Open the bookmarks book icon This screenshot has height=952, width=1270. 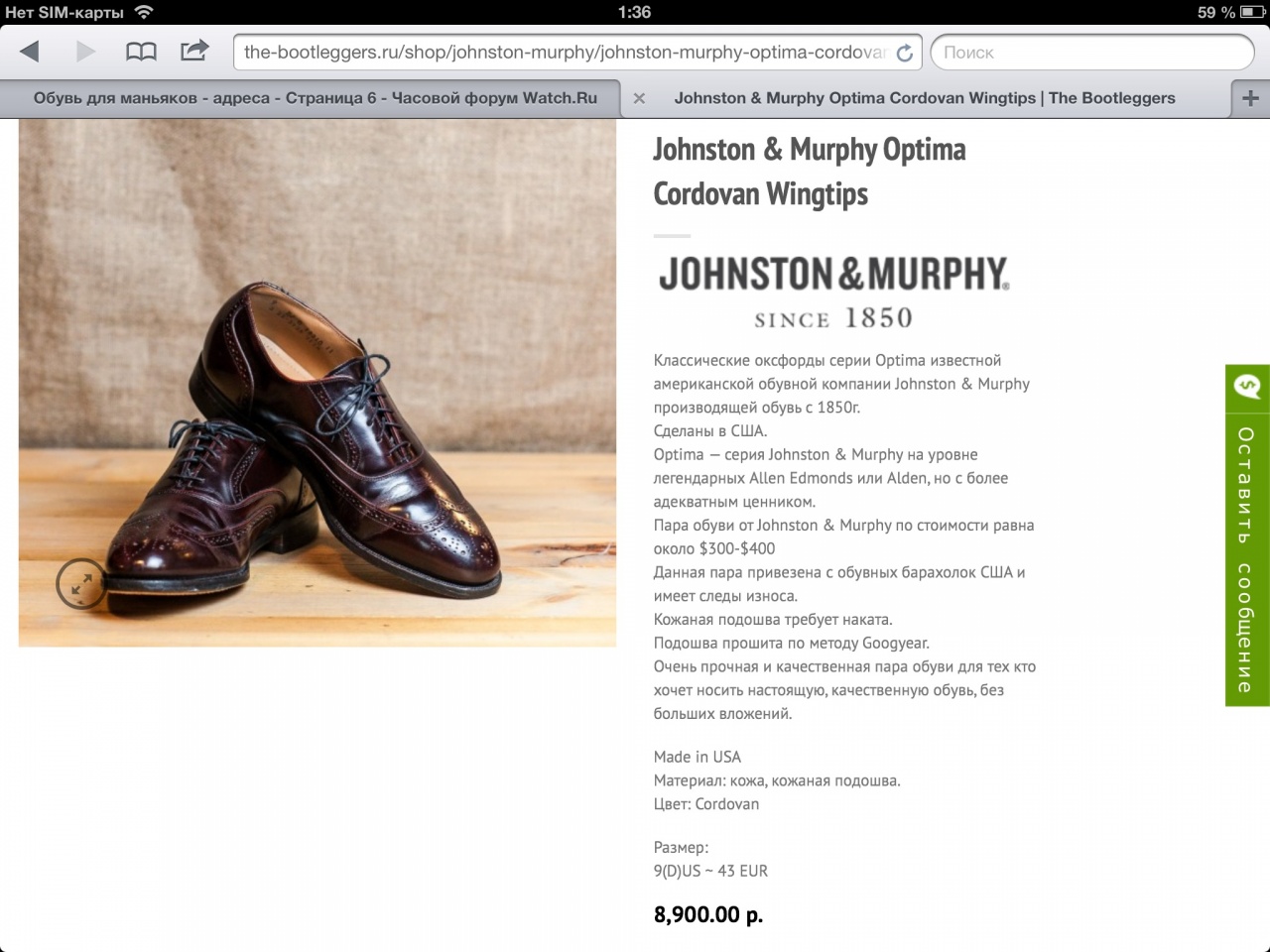tap(141, 52)
